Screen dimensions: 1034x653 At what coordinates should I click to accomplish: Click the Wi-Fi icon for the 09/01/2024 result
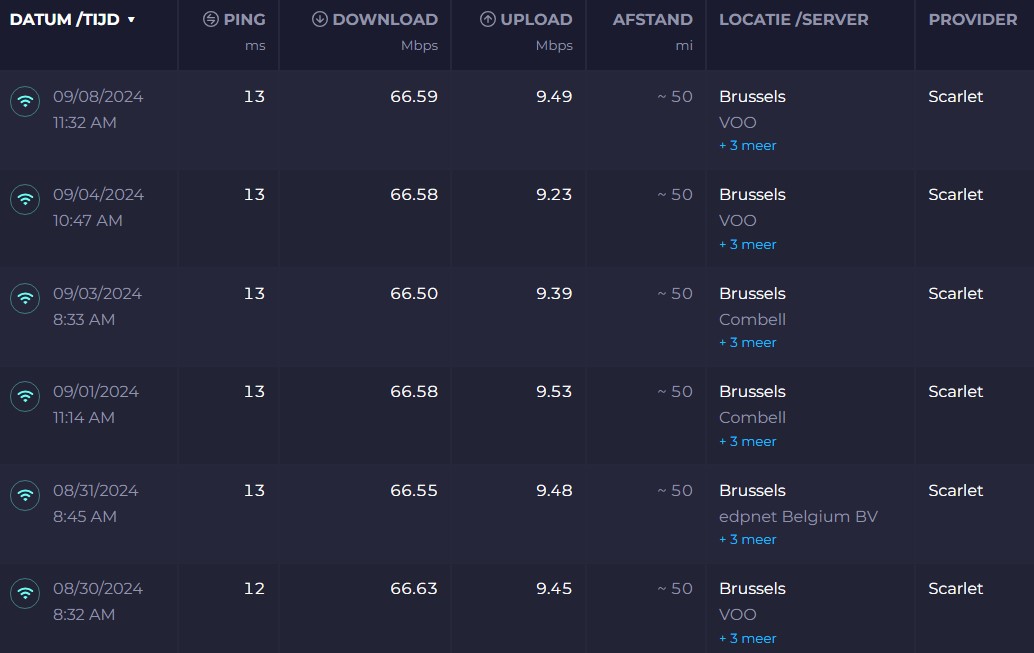(x=25, y=396)
